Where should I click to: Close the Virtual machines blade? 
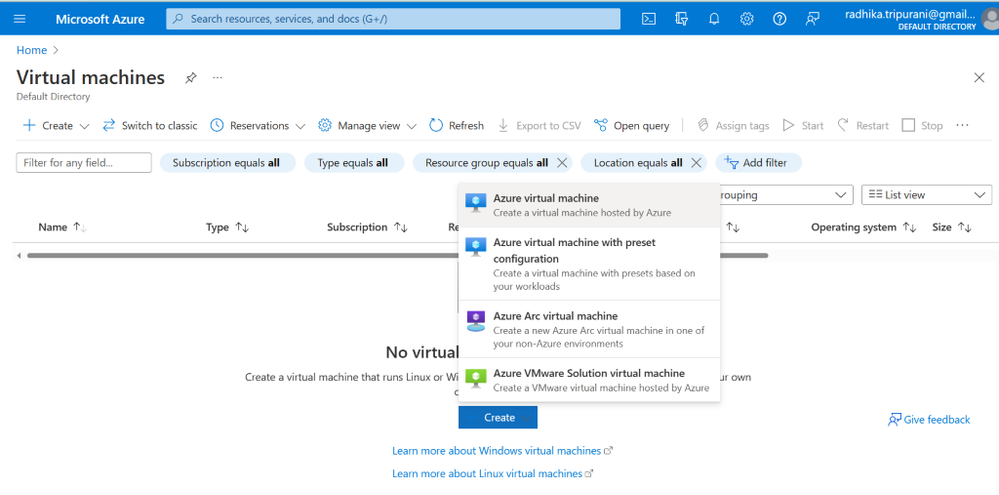979,78
